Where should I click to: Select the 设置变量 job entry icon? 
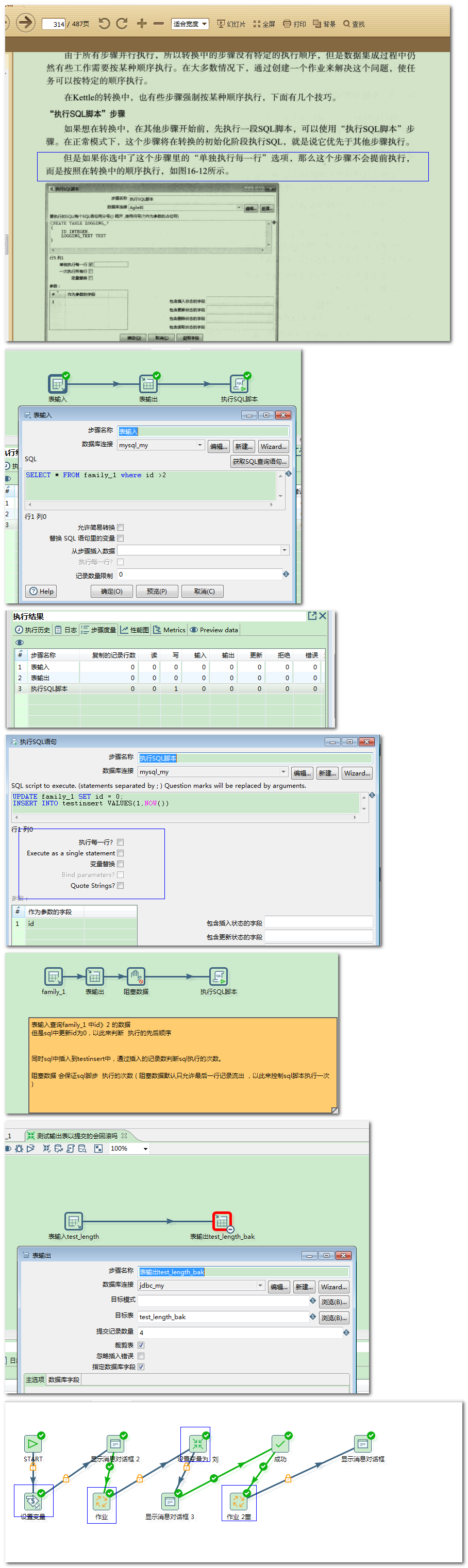(33, 1502)
